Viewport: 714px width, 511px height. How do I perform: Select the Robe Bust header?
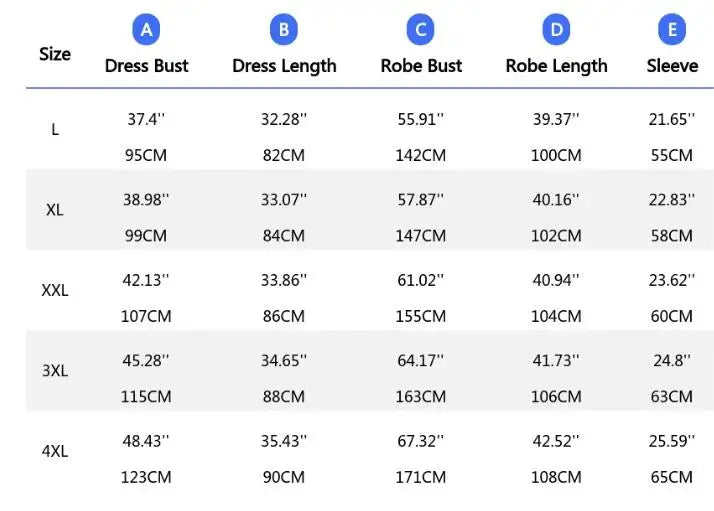click(421, 66)
